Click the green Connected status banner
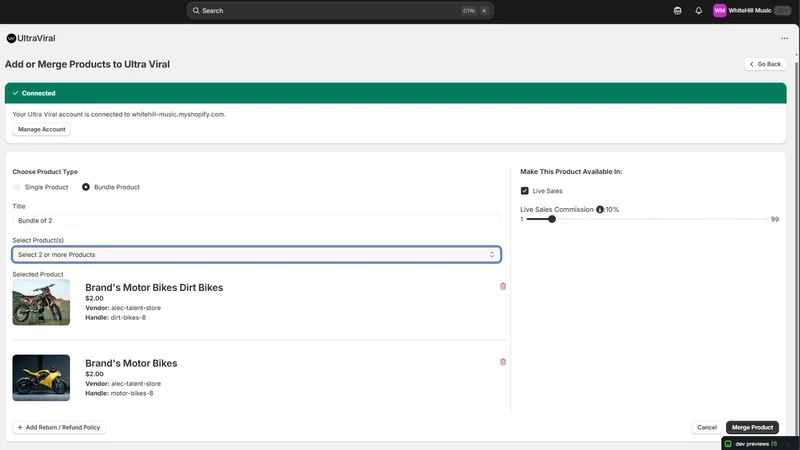The image size is (800, 450). 395,93
